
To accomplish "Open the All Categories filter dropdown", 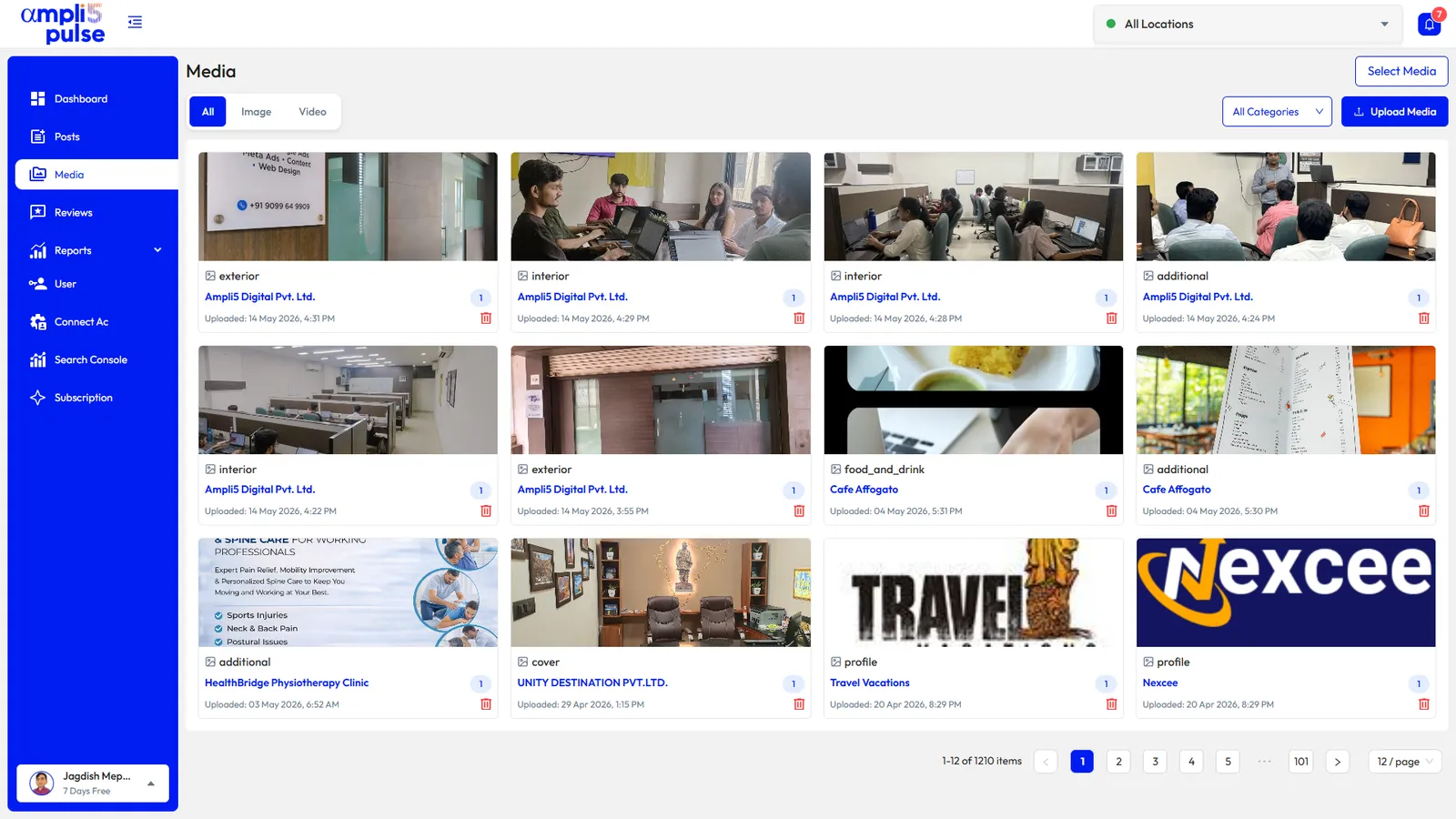I will tap(1277, 112).
